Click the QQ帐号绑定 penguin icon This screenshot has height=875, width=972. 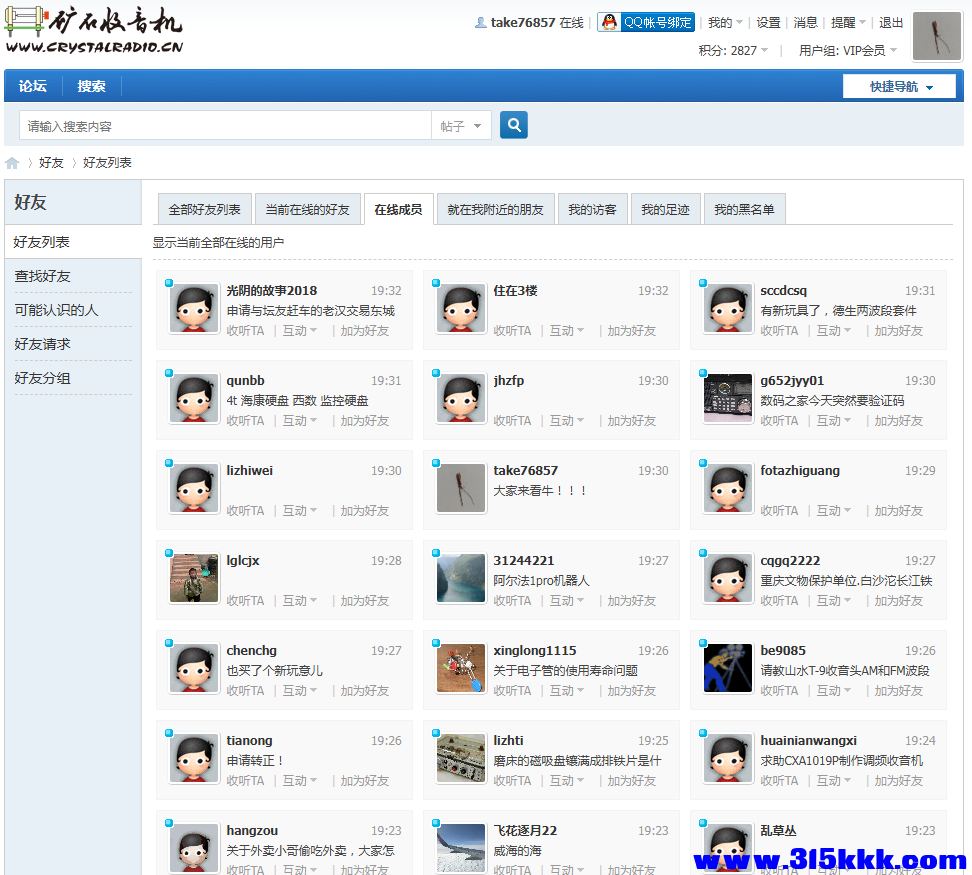coord(608,21)
